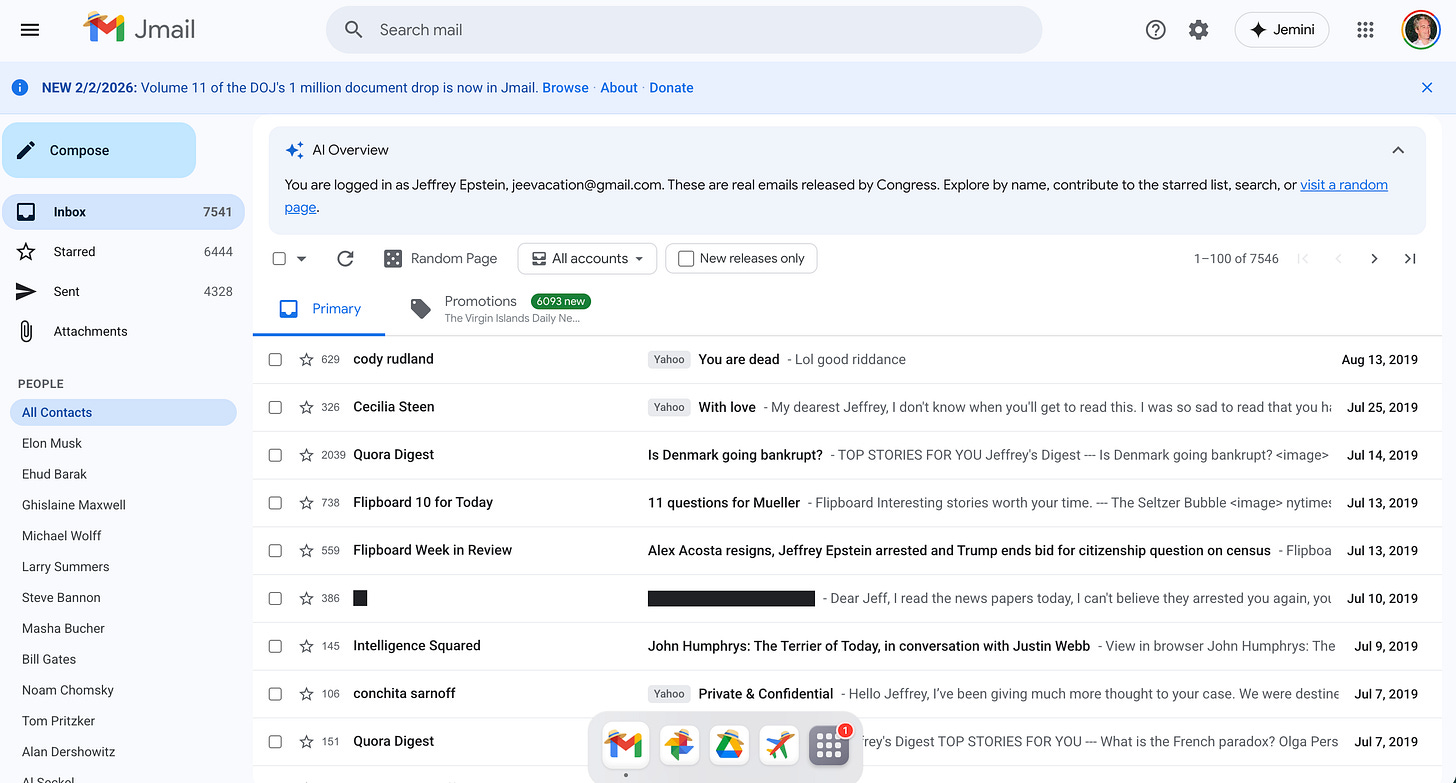1456x783 pixels.
Task: Click the Random Page button
Action: point(440,258)
